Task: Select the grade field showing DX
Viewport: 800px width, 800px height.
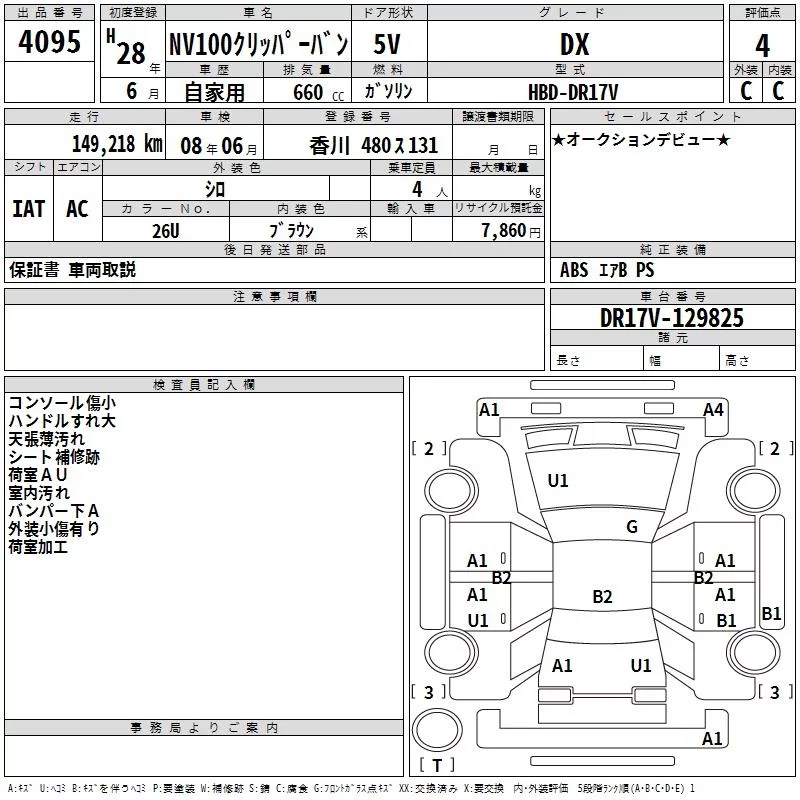Action: (x=574, y=45)
